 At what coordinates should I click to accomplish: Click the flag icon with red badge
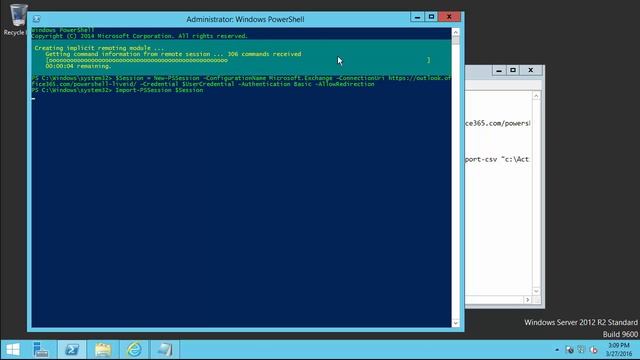(593, 350)
